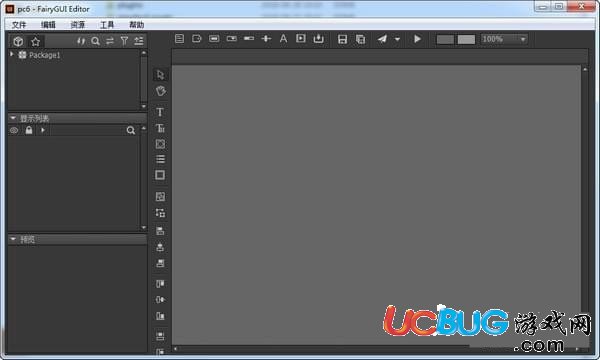Viewport: 600px width, 360px height.
Task: Collapse the preview panel header
Action: click(13, 239)
